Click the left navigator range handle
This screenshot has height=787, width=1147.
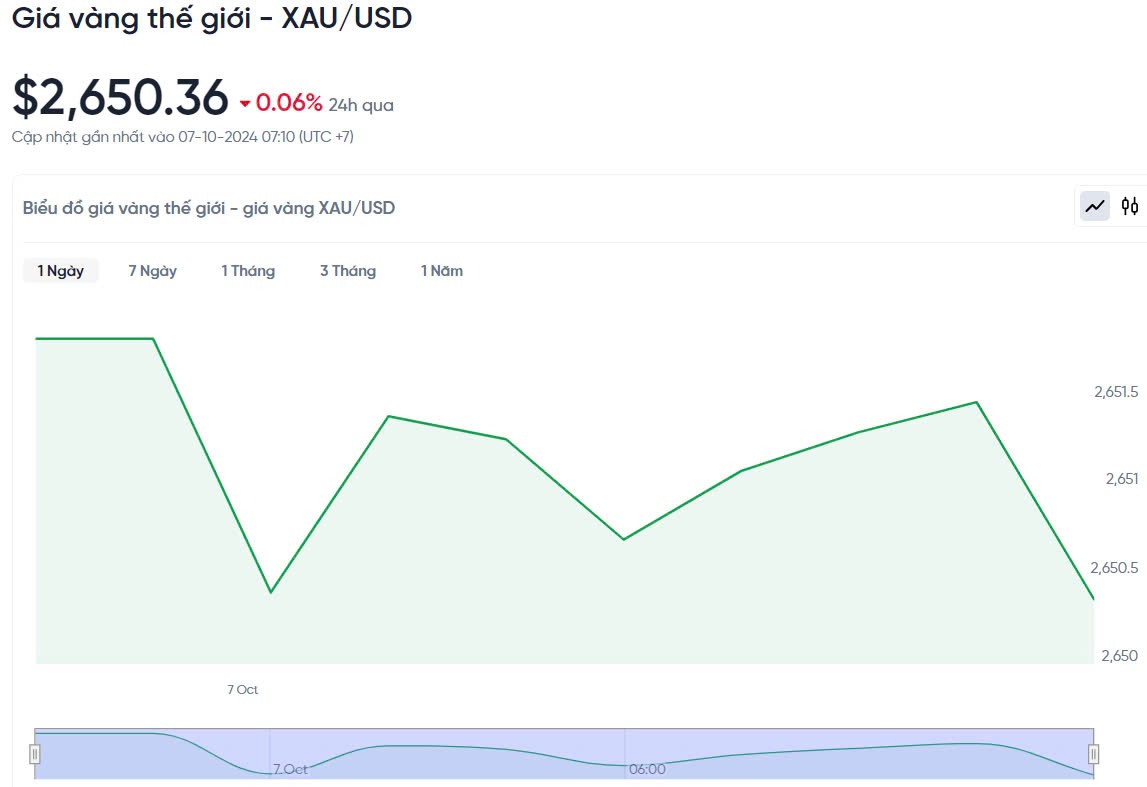pos(35,754)
